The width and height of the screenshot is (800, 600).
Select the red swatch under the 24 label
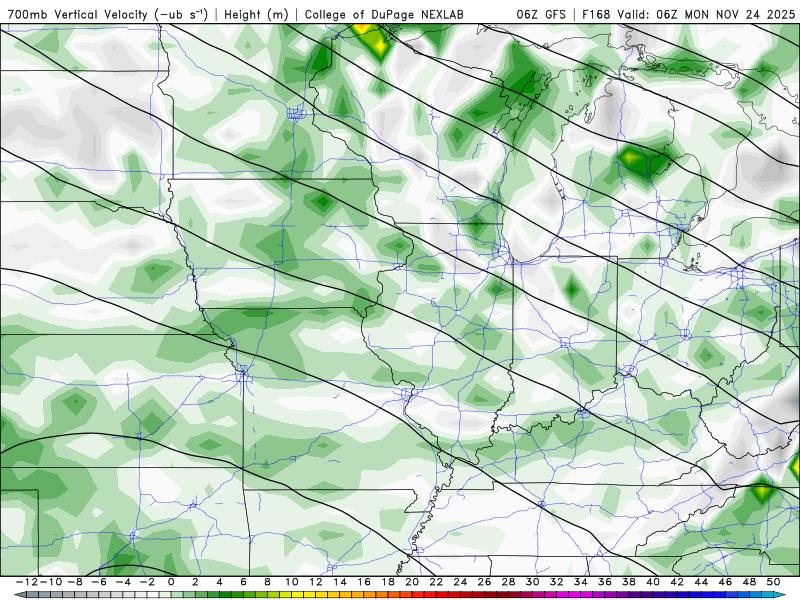point(466,594)
